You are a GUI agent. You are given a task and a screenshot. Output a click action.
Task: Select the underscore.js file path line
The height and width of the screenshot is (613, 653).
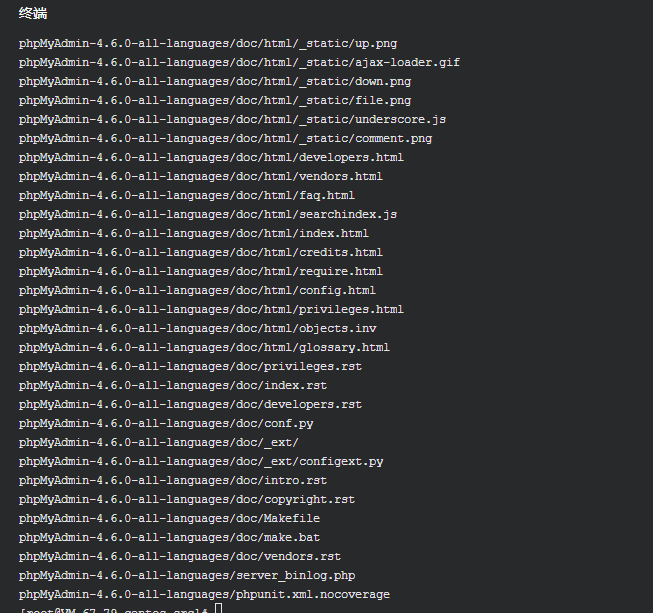click(232, 120)
